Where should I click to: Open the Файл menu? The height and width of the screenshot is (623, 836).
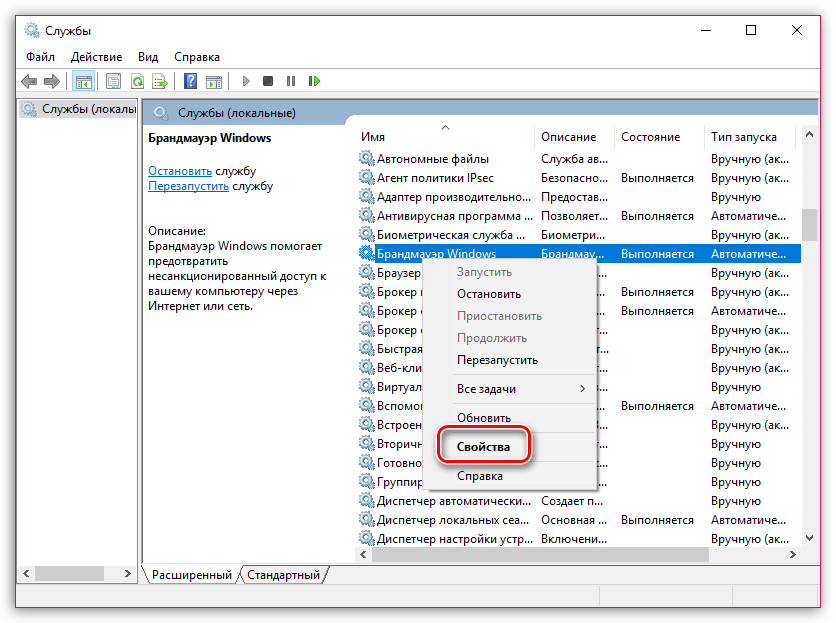41,57
